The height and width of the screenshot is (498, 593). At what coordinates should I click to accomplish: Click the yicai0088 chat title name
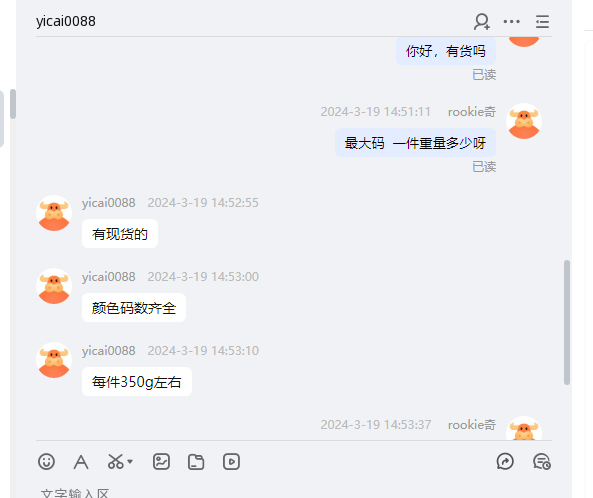(66, 22)
